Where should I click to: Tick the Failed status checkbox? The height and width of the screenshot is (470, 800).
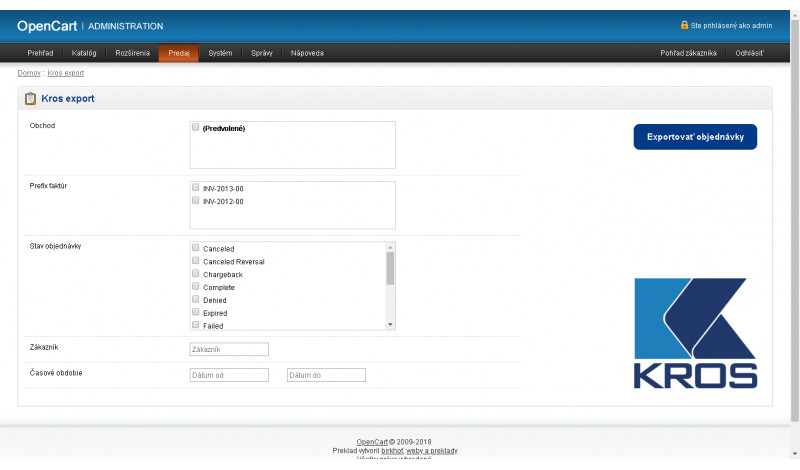coord(195,325)
